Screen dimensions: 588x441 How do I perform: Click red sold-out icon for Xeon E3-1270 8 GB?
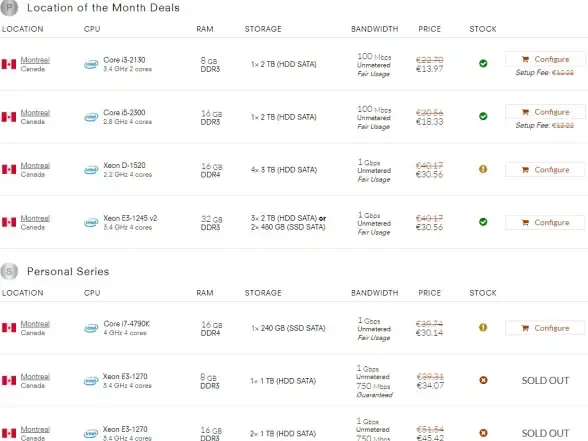483,380
